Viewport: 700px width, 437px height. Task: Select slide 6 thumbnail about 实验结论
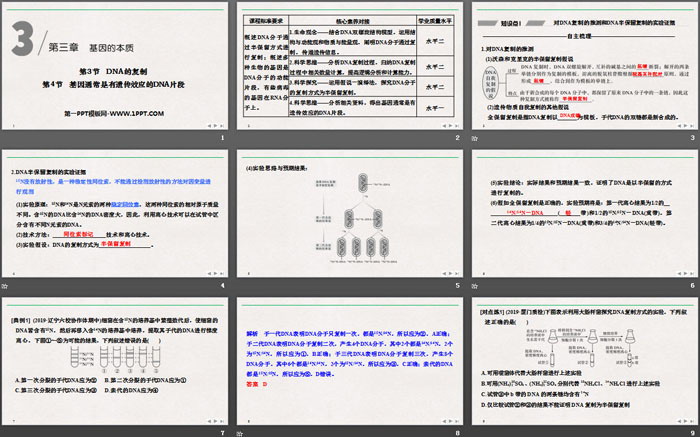coord(584,213)
